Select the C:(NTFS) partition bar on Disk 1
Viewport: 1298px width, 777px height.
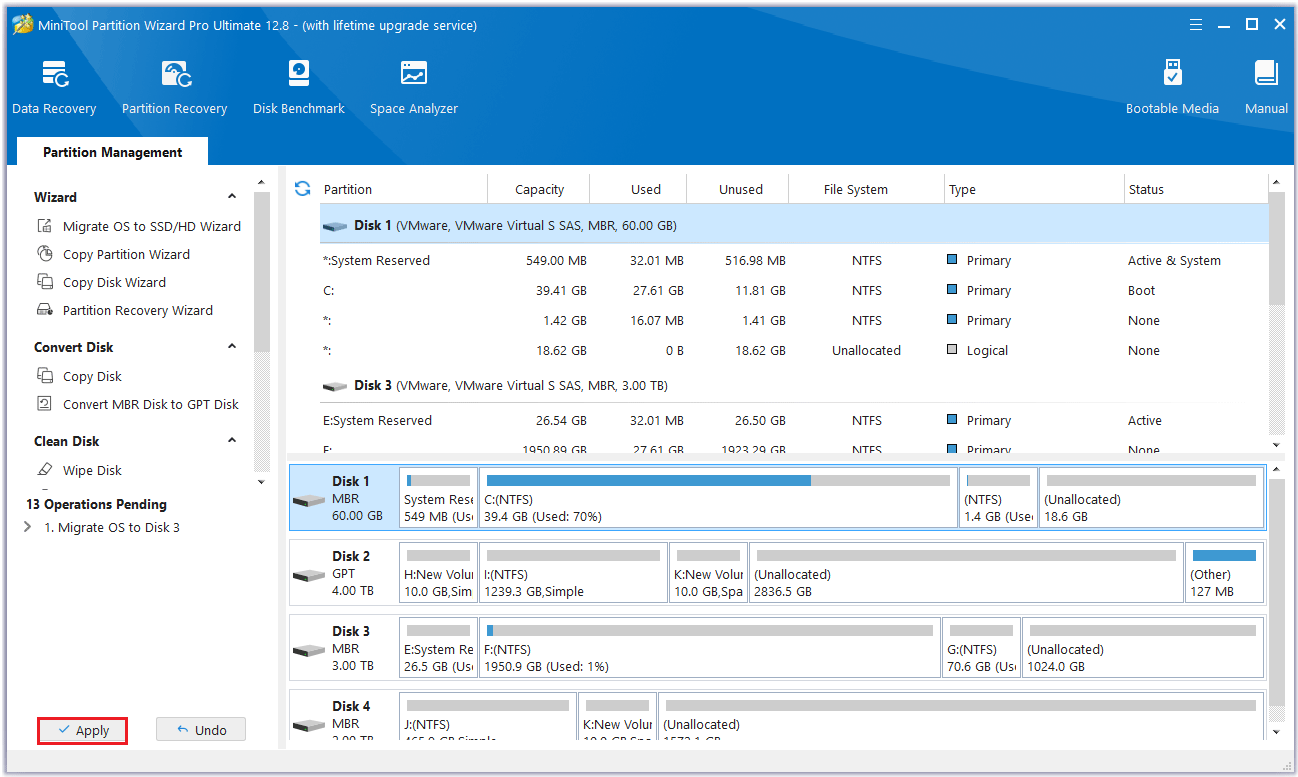pos(717,498)
